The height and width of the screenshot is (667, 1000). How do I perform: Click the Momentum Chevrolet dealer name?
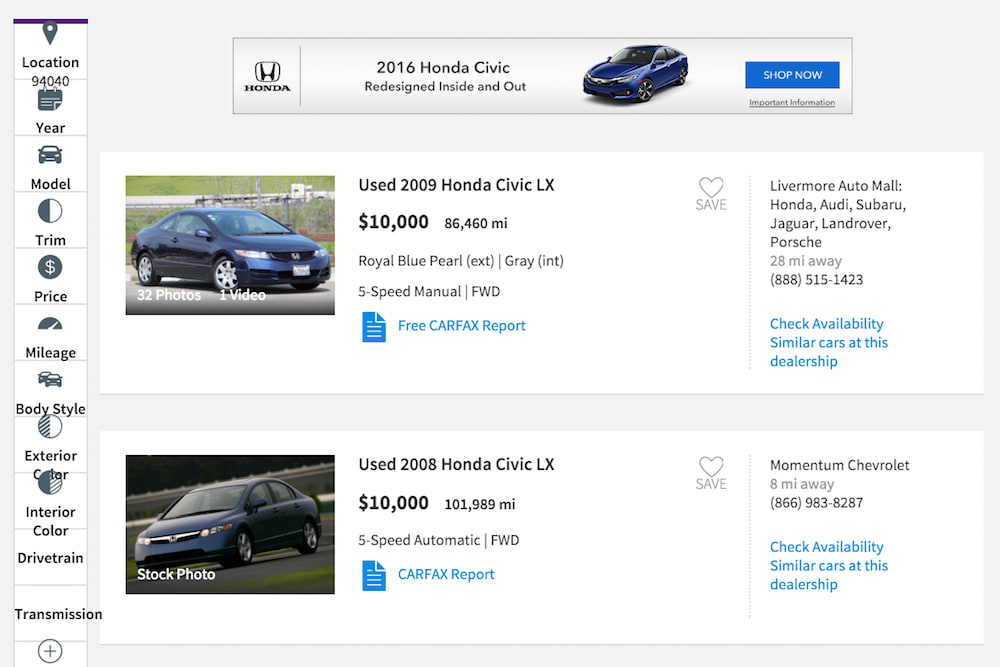(x=840, y=465)
